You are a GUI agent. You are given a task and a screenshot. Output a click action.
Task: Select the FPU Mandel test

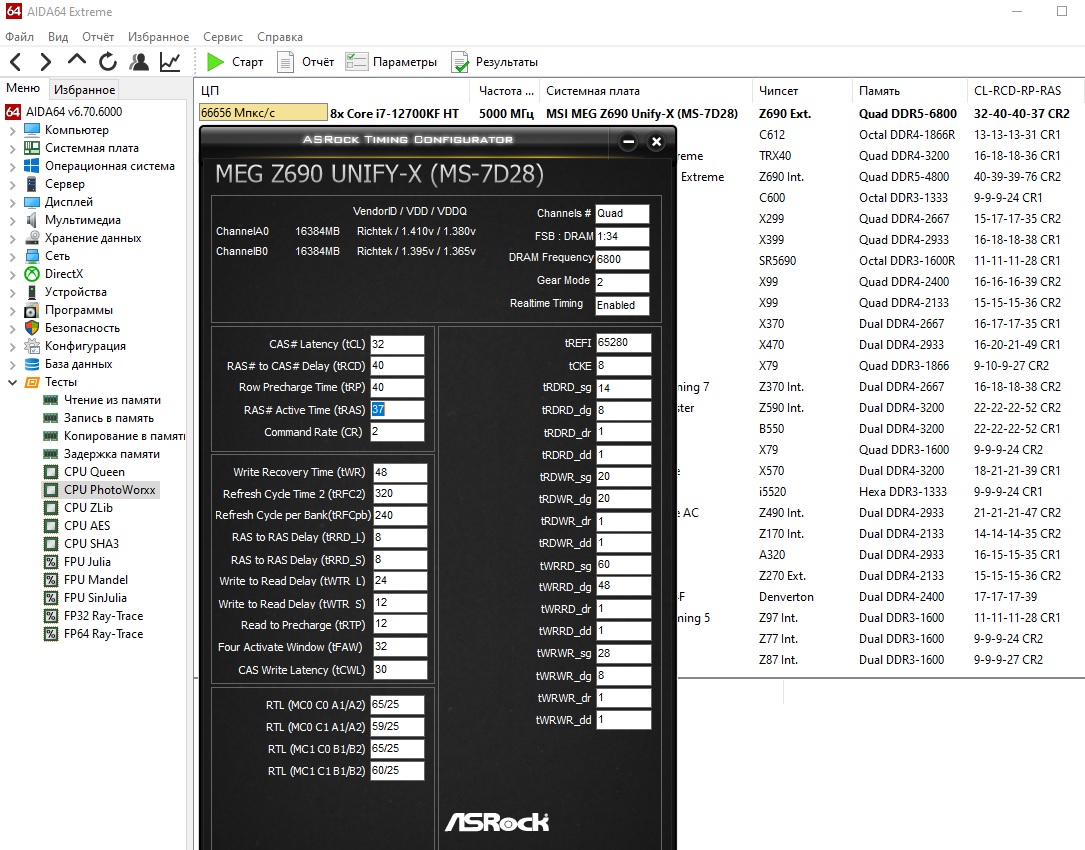coord(95,580)
